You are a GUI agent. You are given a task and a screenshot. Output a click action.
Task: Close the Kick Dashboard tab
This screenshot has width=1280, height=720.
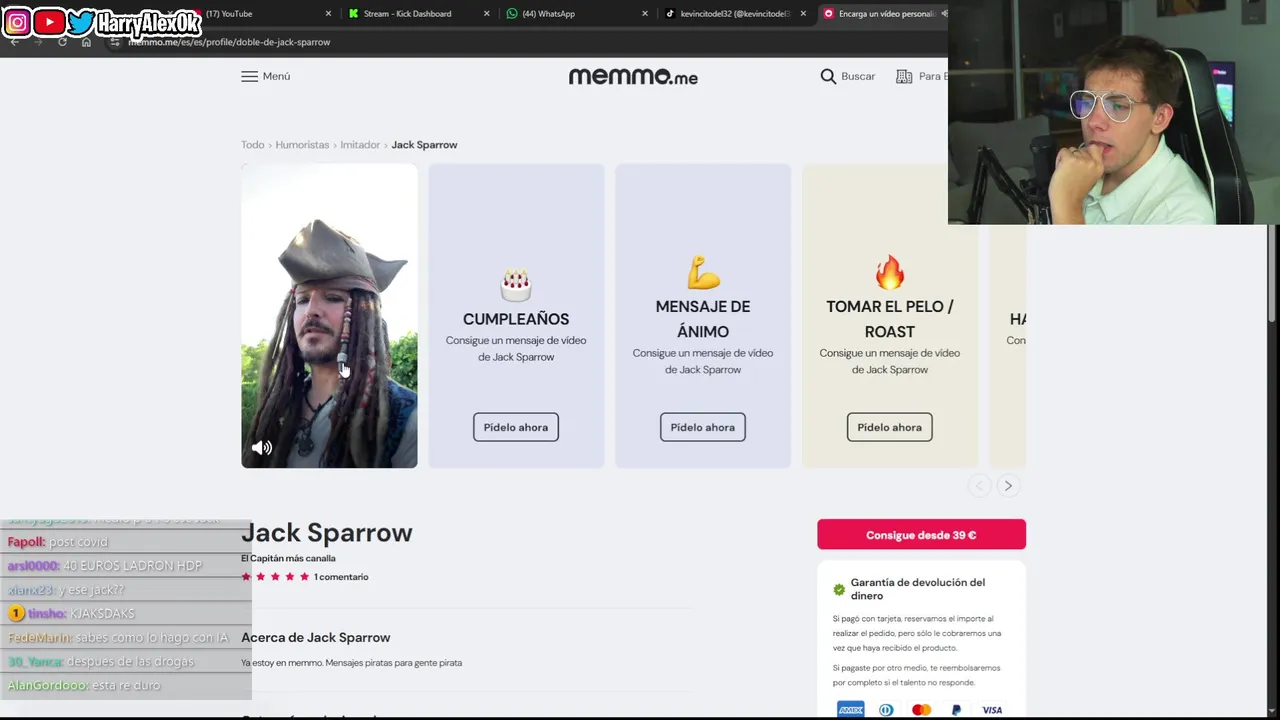[487, 14]
